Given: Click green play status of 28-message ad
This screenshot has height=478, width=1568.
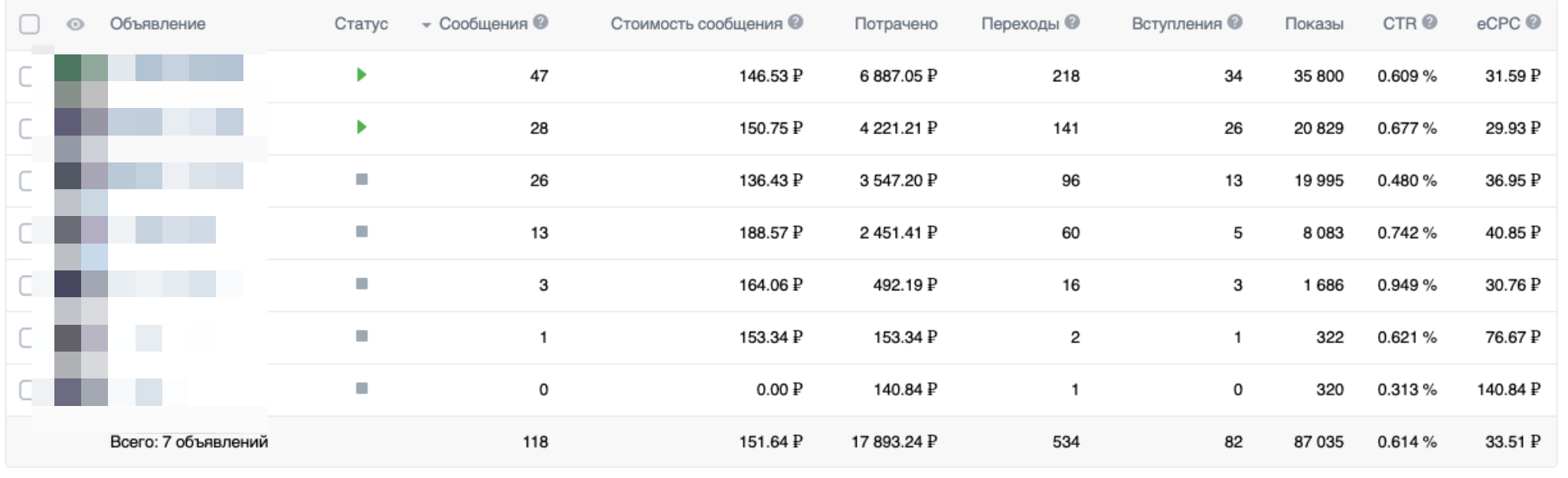Looking at the screenshot, I should (361, 127).
